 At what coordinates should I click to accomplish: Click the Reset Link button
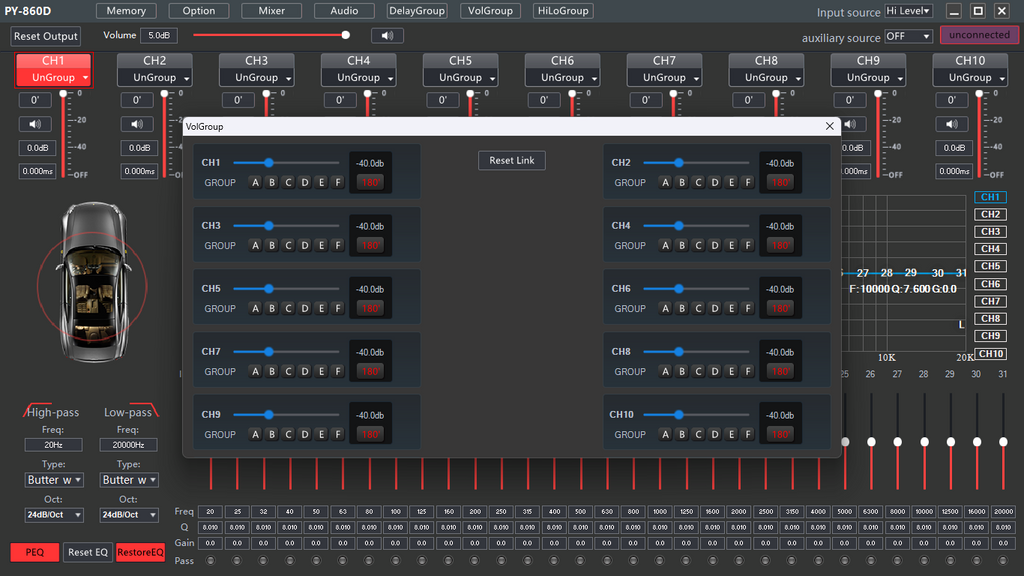tap(512, 160)
